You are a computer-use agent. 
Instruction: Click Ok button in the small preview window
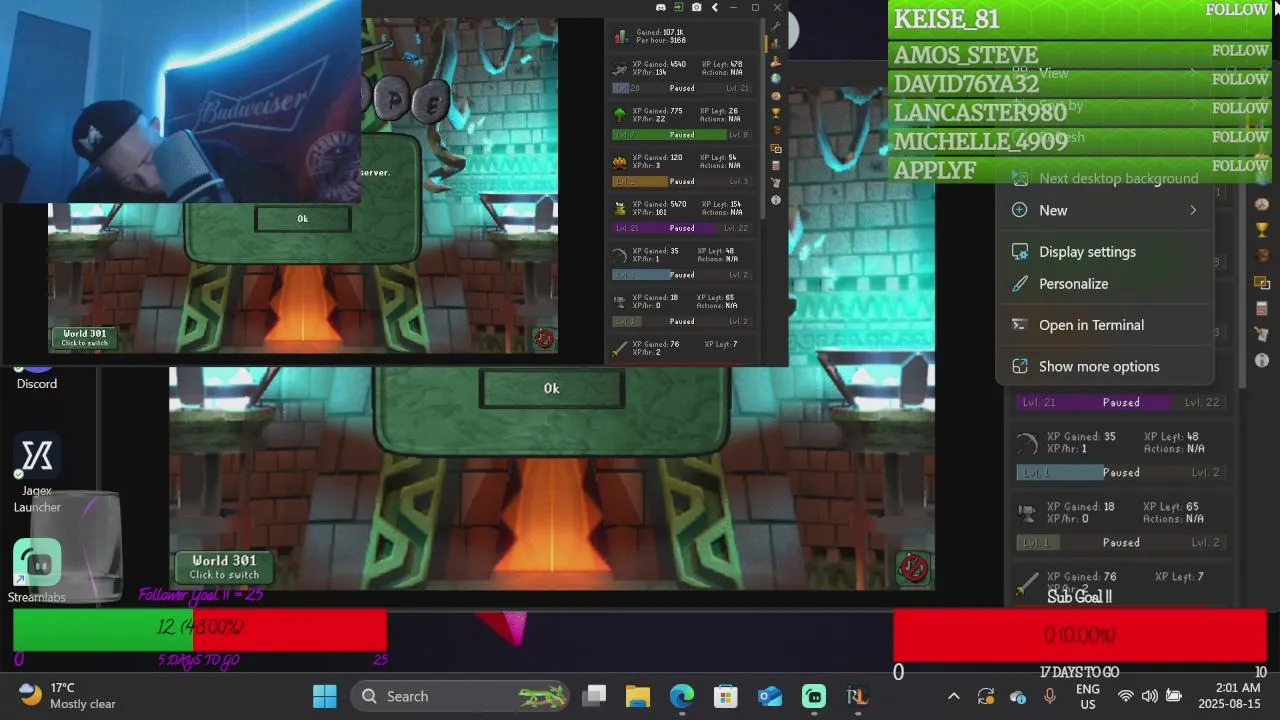point(303,218)
